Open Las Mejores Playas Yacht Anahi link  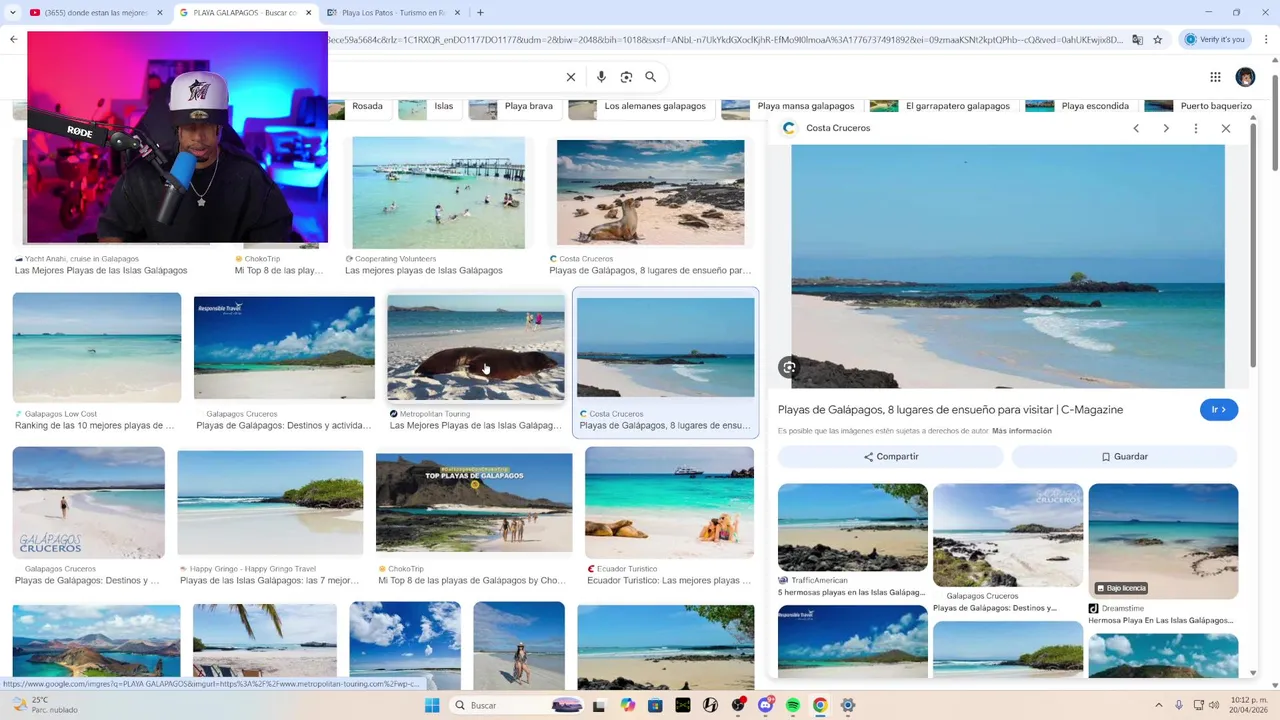pyautogui.click(x=101, y=270)
